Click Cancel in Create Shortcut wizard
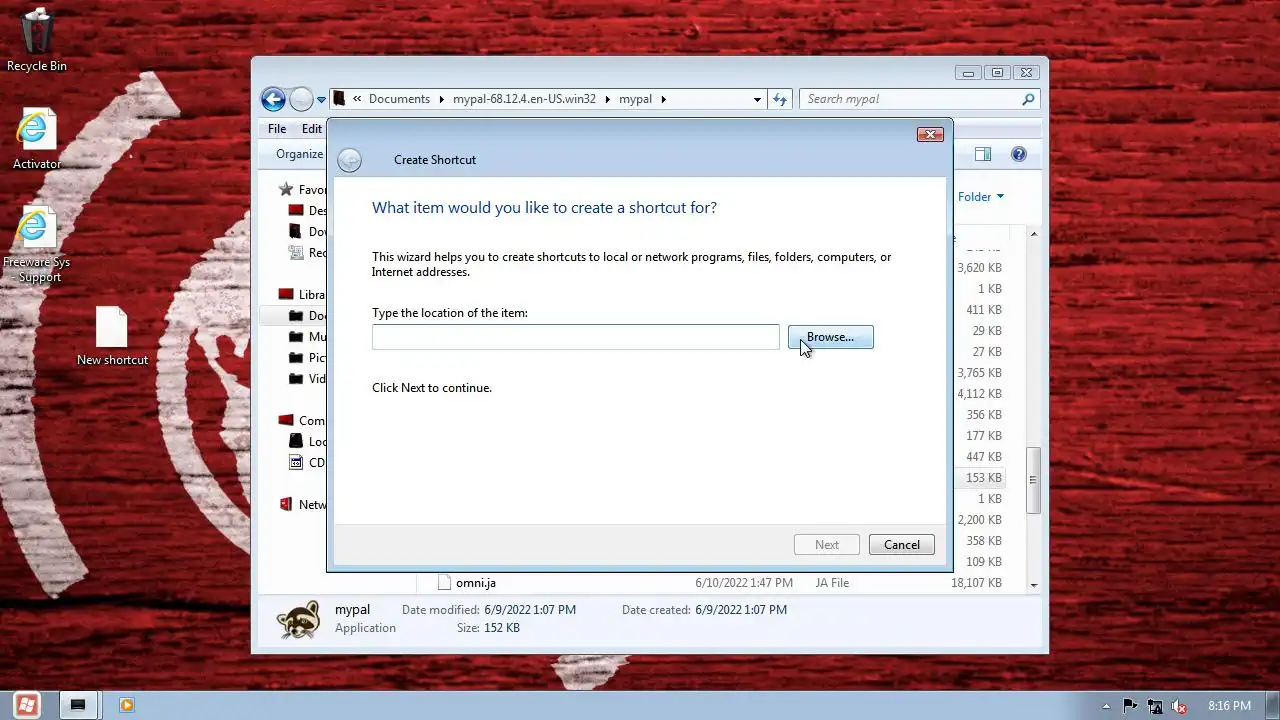This screenshot has height=720, width=1280. point(901,544)
